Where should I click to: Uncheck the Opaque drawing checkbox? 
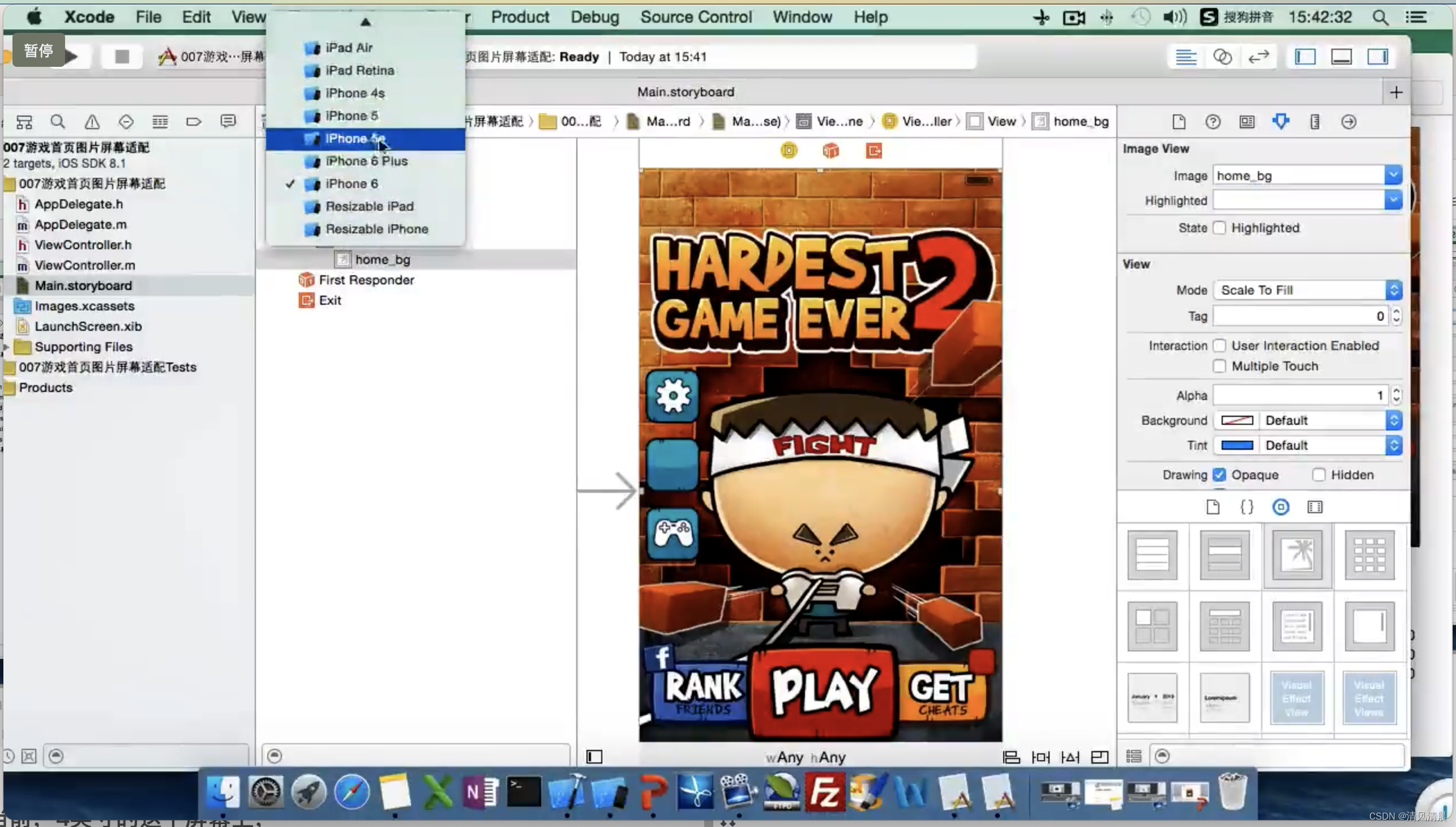pyautogui.click(x=1219, y=474)
